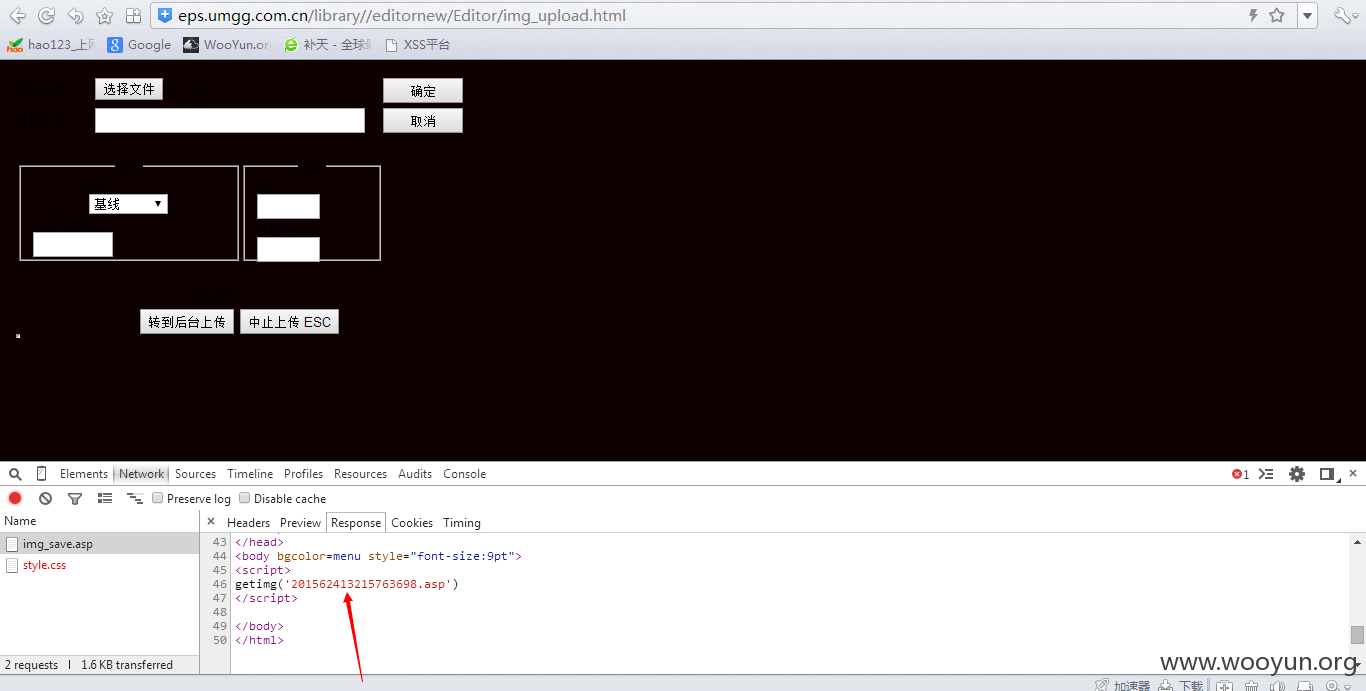The width and height of the screenshot is (1366, 691).
Task: Click the 下载 download status bar item
Action: tap(1181, 685)
